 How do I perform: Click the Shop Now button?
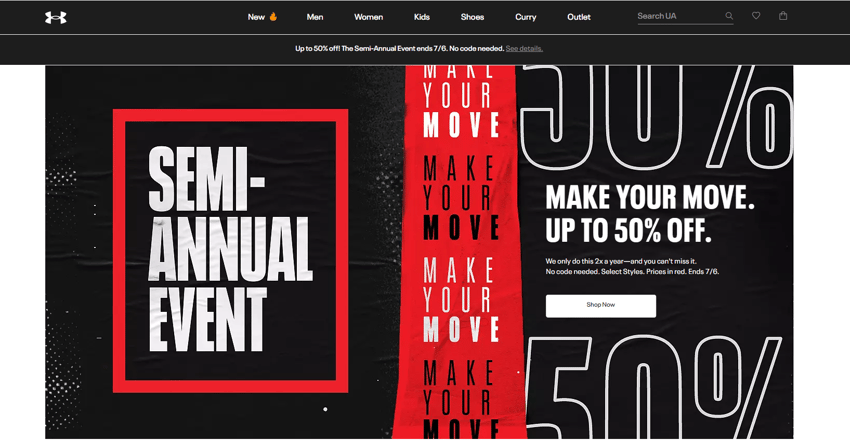tap(601, 306)
